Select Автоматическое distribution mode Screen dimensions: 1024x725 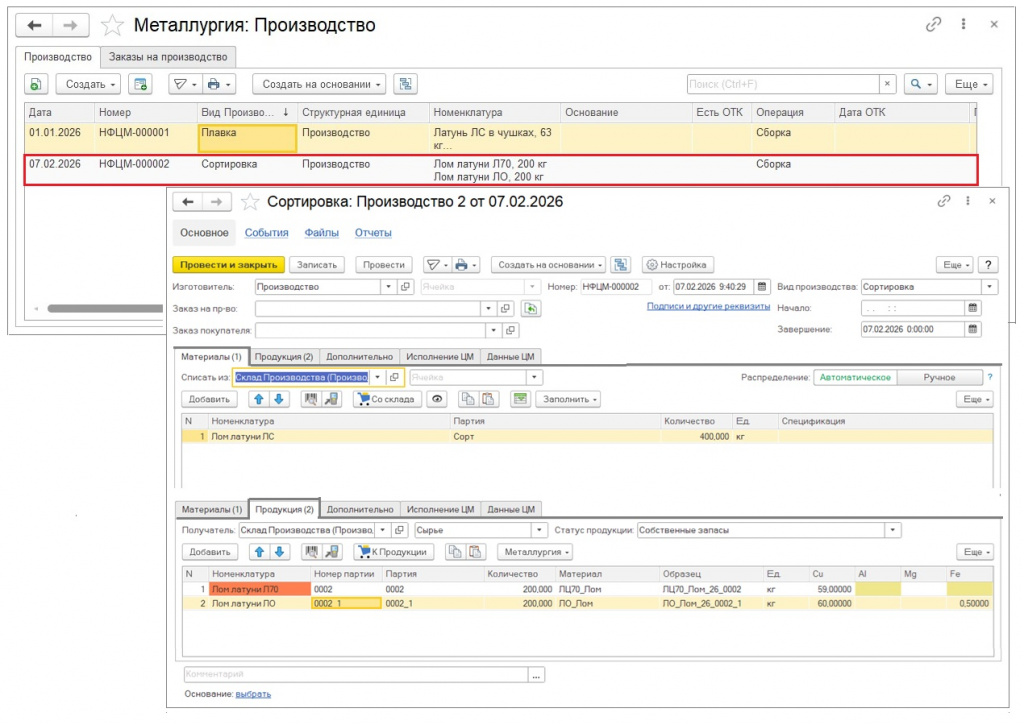click(x=855, y=378)
